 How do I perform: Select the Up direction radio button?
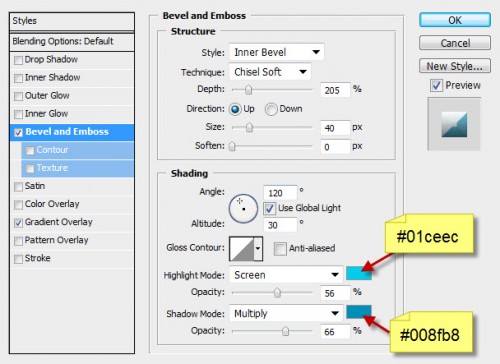(x=235, y=109)
